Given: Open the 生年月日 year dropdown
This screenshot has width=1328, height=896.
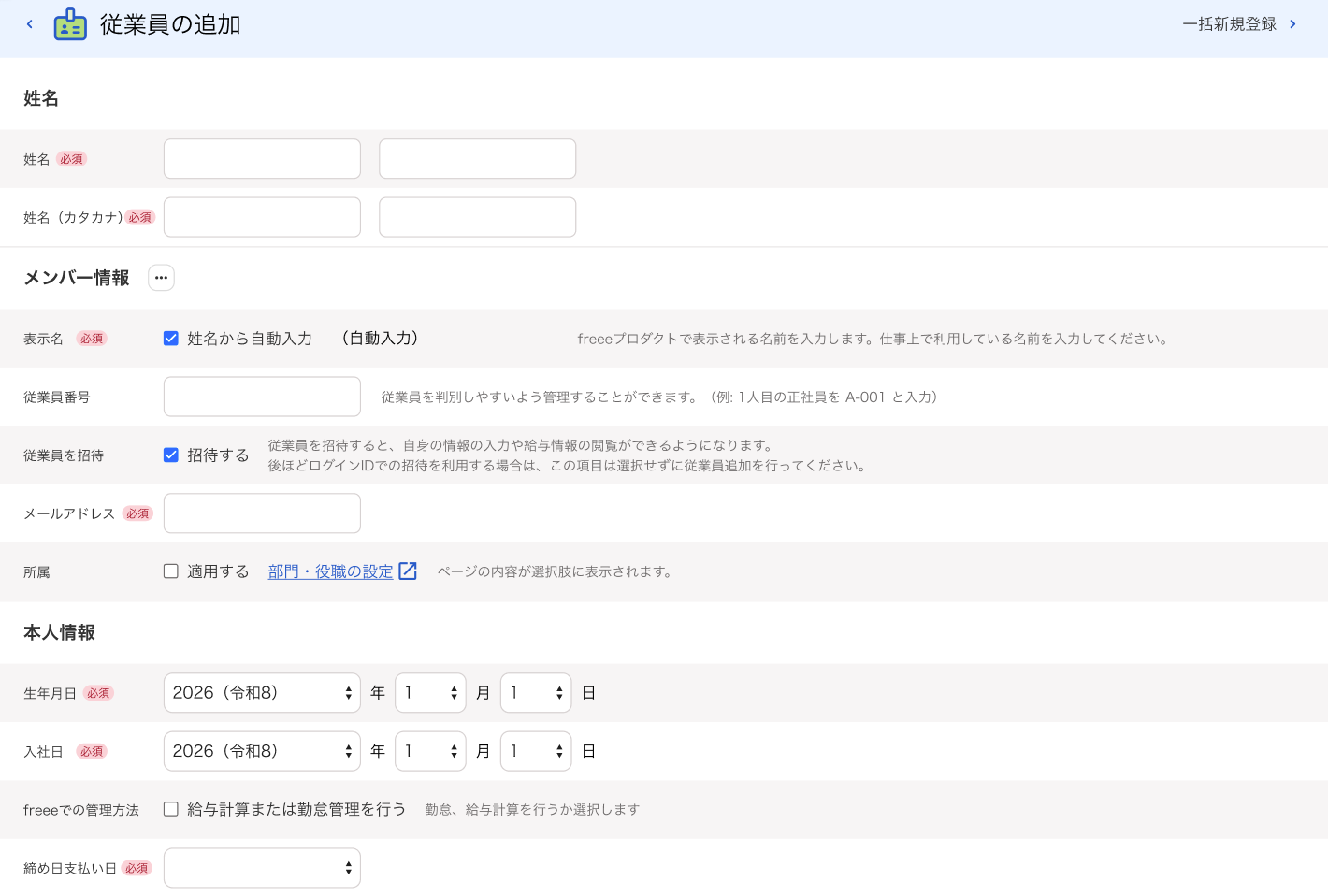Looking at the screenshot, I should (x=262, y=693).
